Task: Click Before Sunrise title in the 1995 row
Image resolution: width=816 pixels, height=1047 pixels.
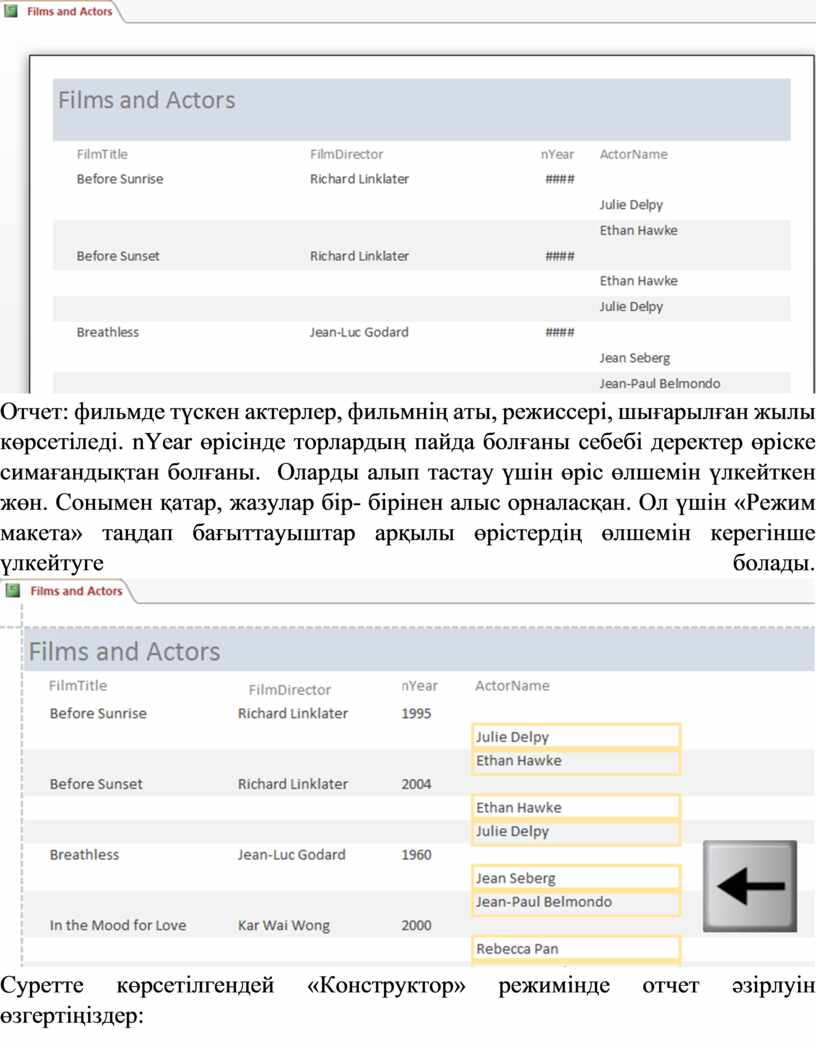Action: (x=98, y=713)
